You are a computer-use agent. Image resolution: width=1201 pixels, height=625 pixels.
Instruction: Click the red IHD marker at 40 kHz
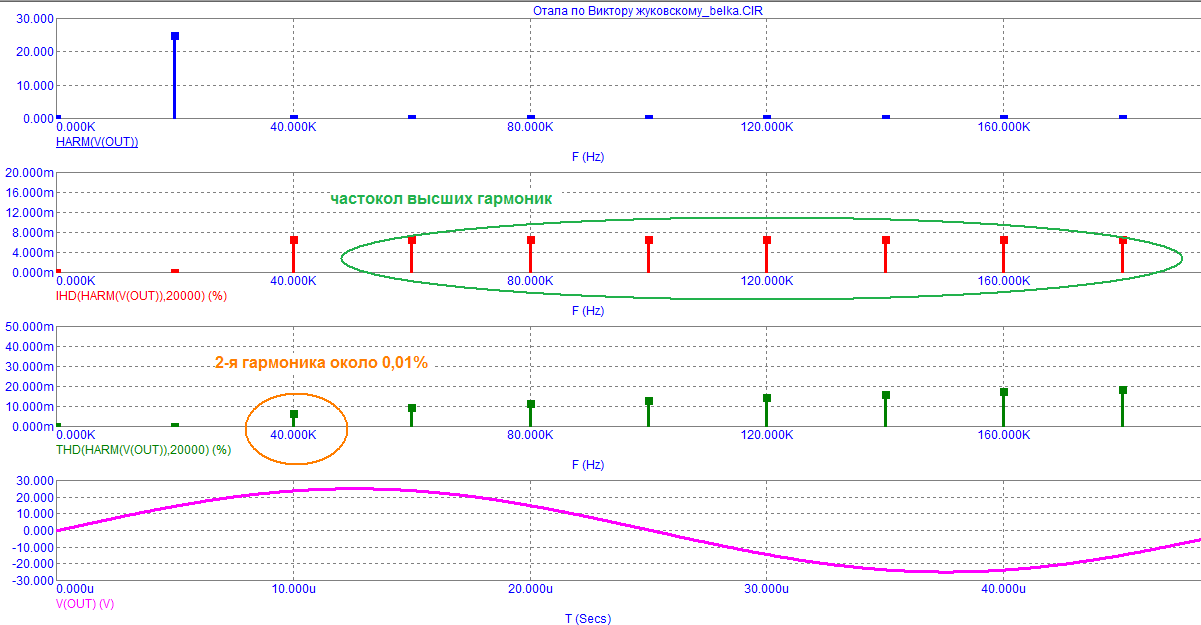pyautogui.click(x=293, y=240)
